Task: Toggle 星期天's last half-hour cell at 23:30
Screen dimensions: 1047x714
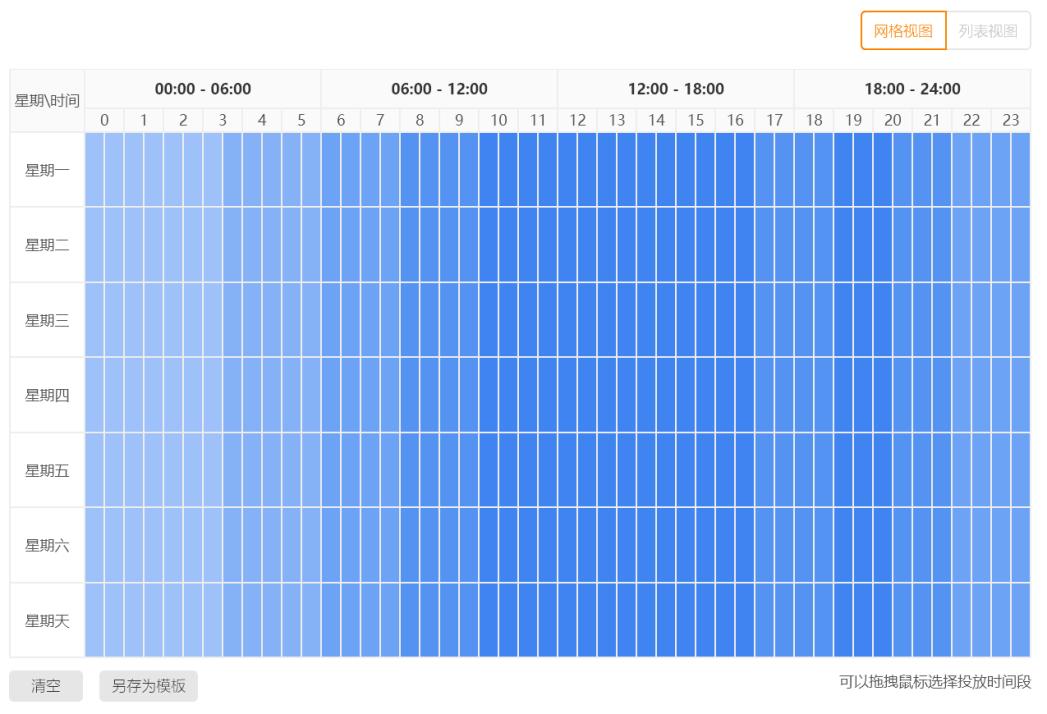Action: pos(1021,621)
